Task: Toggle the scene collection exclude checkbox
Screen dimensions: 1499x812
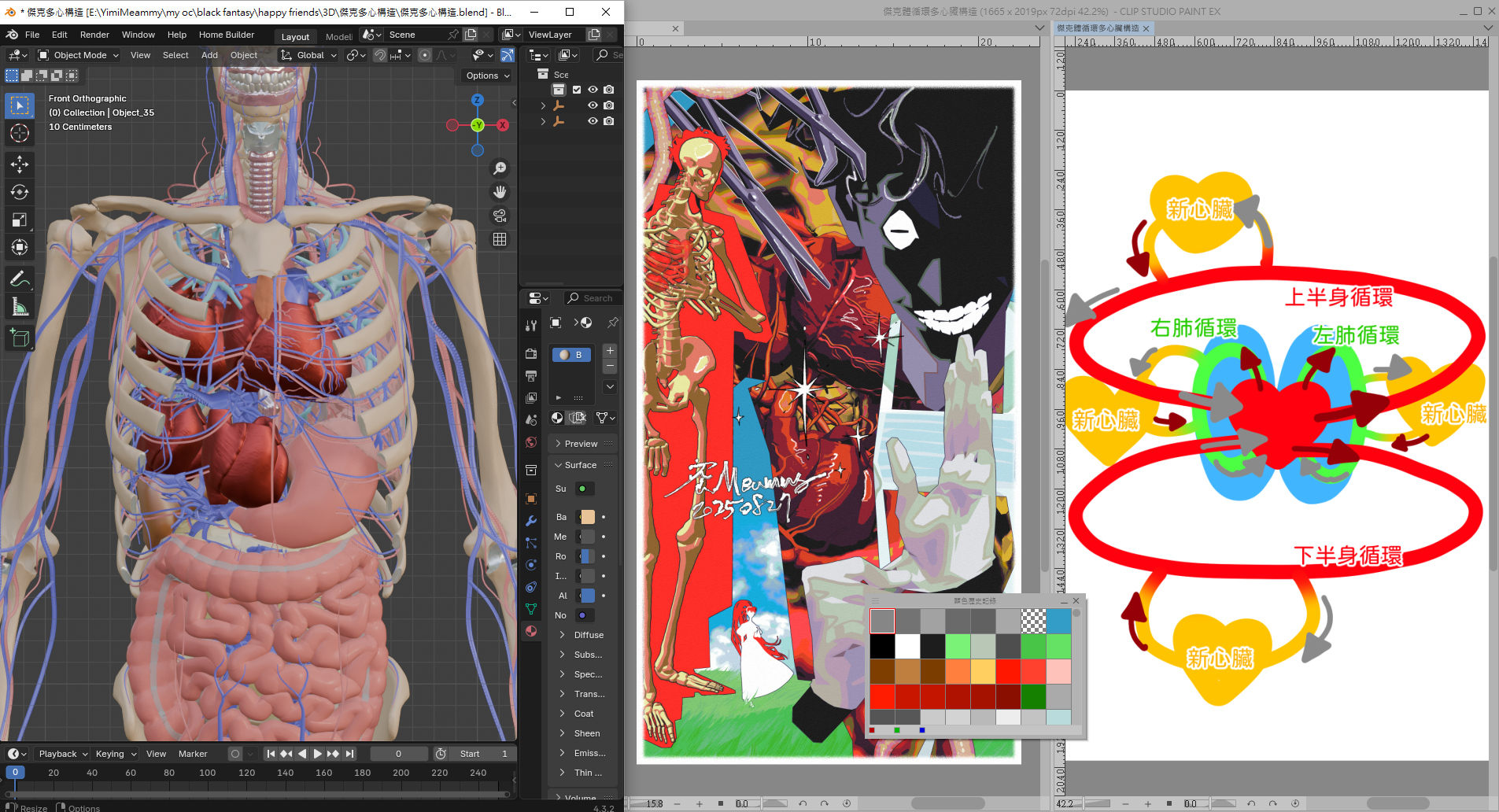Action: pos(577,90)
